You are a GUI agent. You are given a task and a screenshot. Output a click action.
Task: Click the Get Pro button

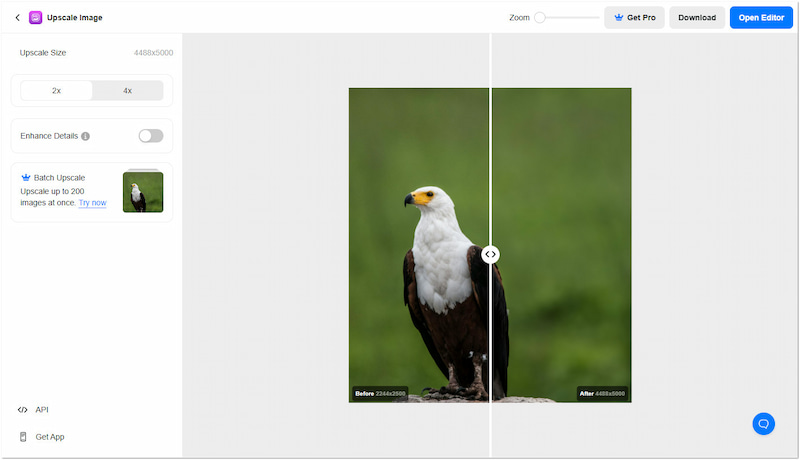pos(634,18)
